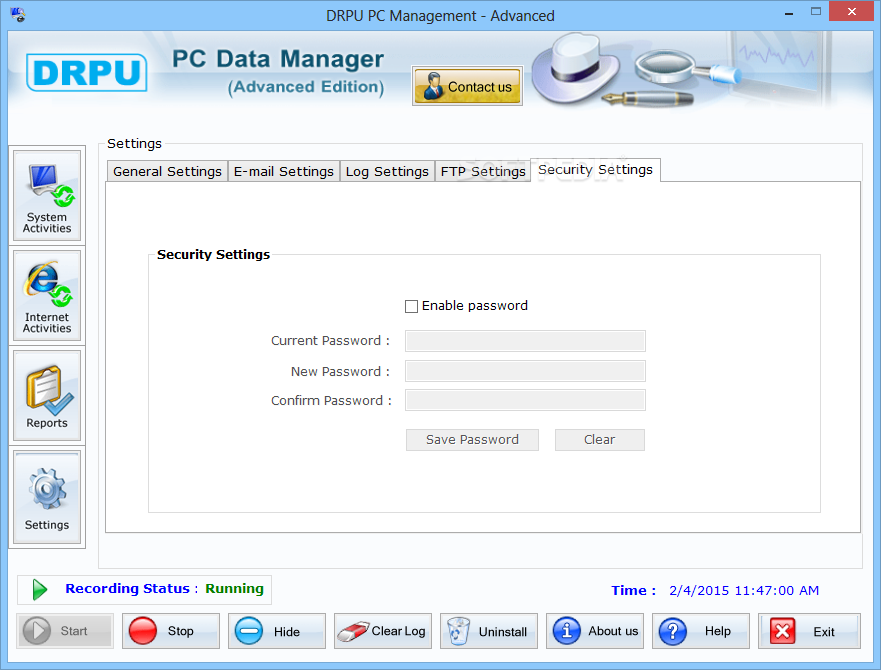
Task: Click the Clear Log eraser button
Action: pyautogui.click(x=383, y=631)
